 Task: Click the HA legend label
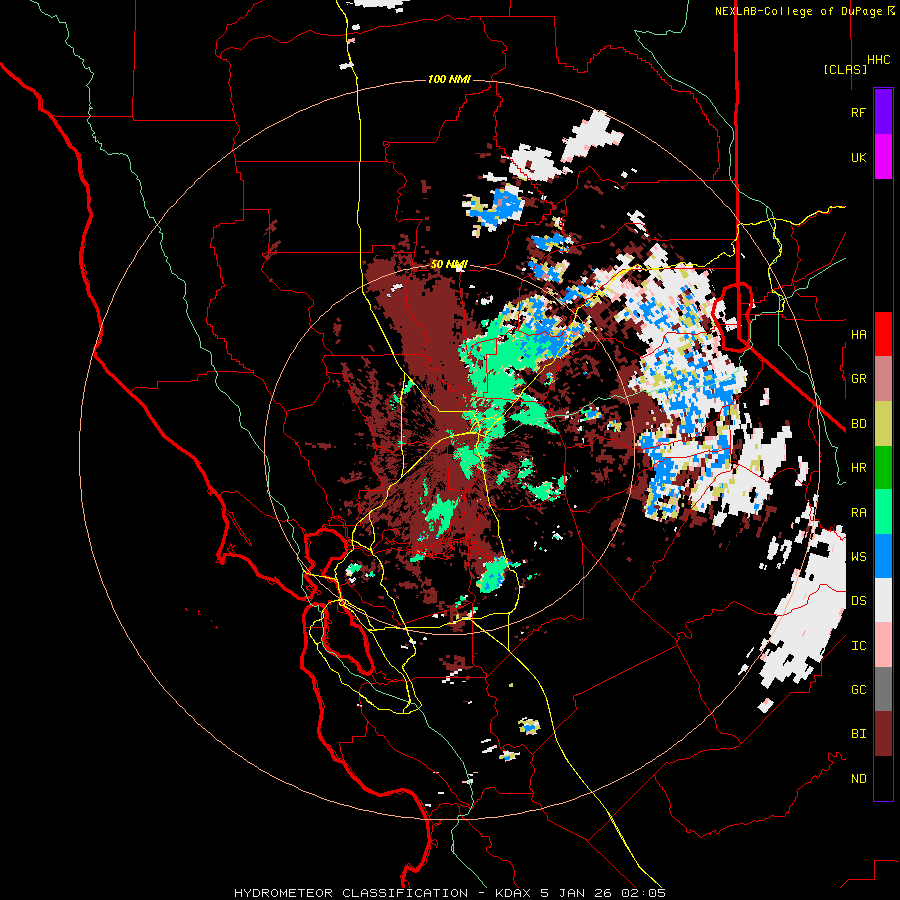(858, 335)
